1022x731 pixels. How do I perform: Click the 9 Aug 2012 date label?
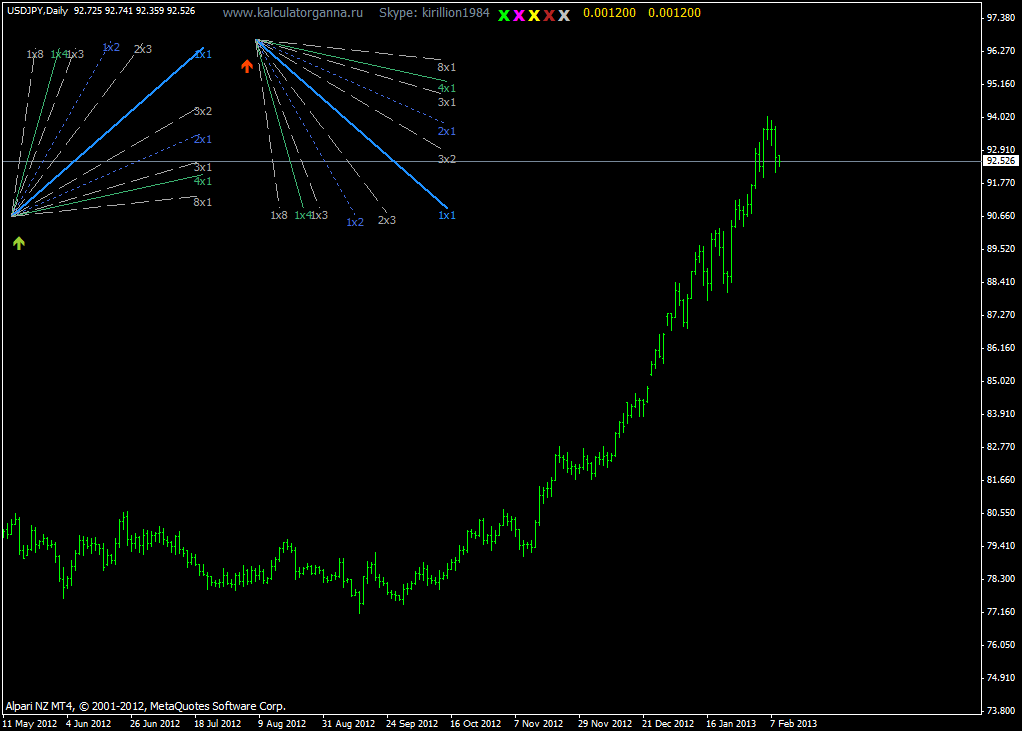(x=281, y=723)
